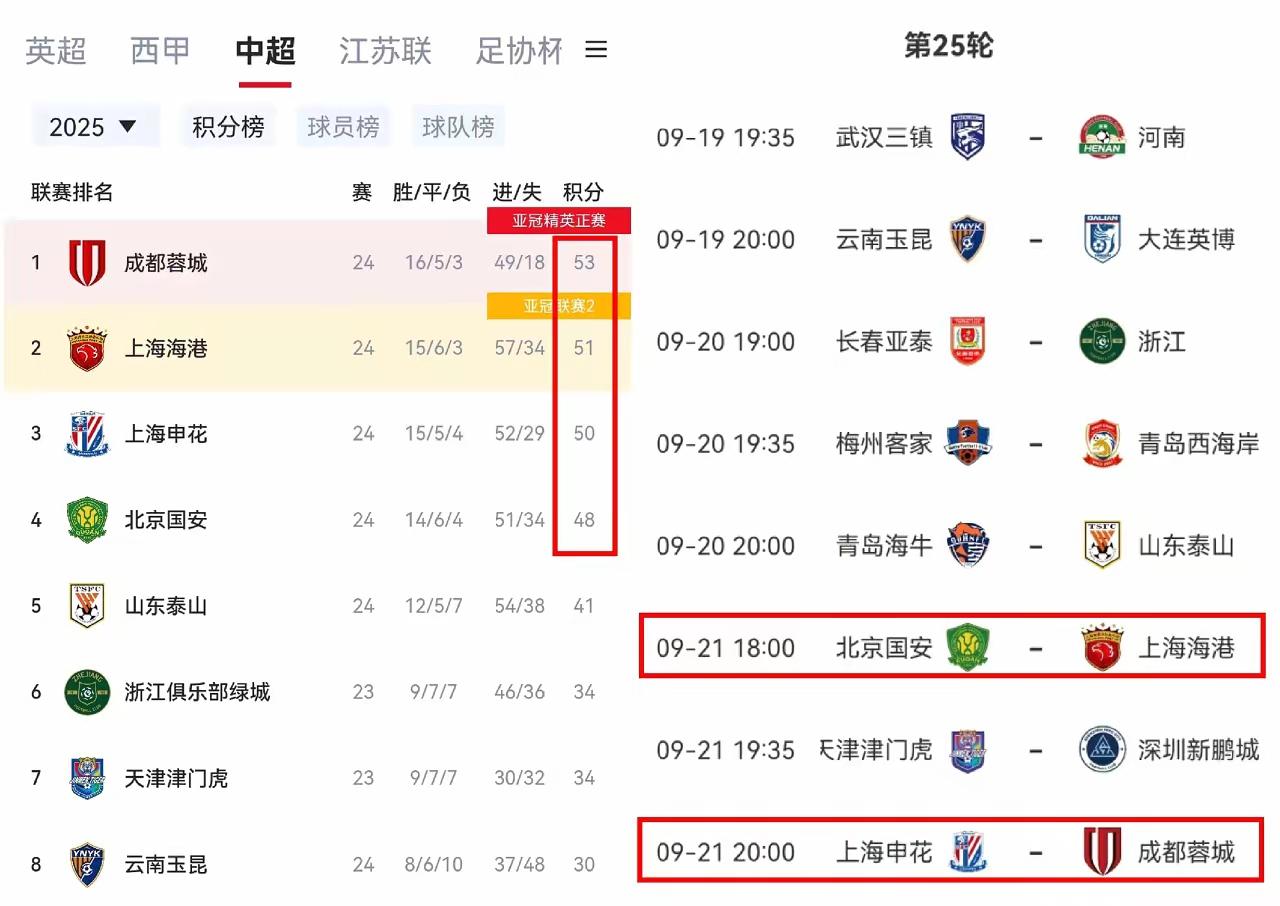1280x906 pixels.
Task: Click the 上海海港 crest in row 2
Action: pyautogui.click(x=87, y=348)
